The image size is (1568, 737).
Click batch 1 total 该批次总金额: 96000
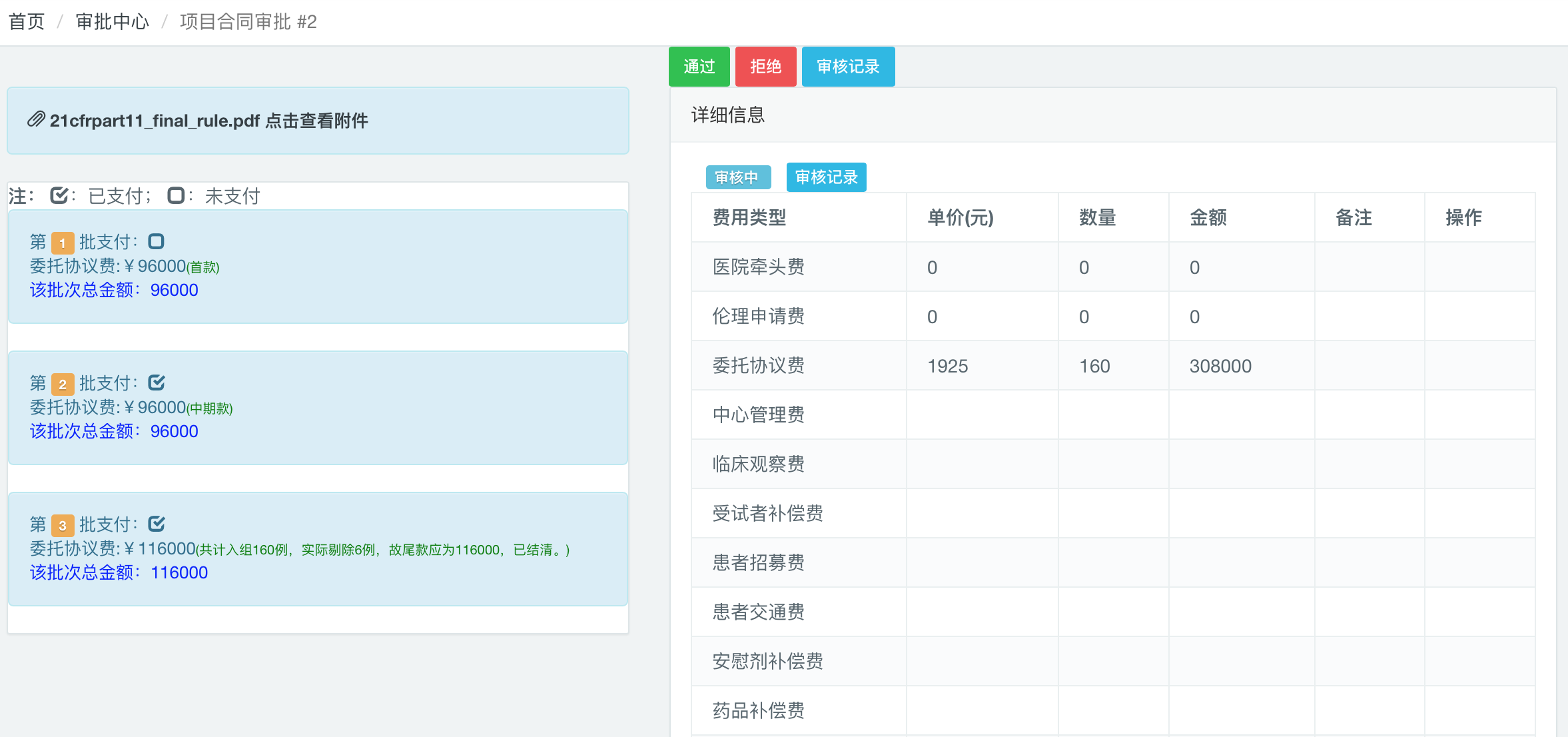[x=114, y=290]
